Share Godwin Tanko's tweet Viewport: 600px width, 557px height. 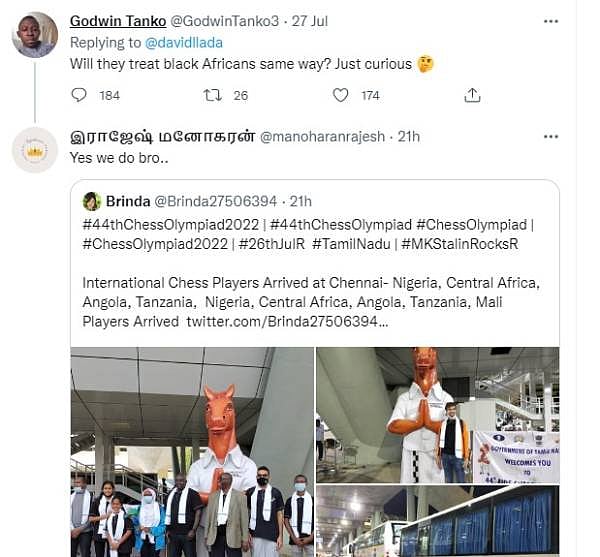[472, 95]
